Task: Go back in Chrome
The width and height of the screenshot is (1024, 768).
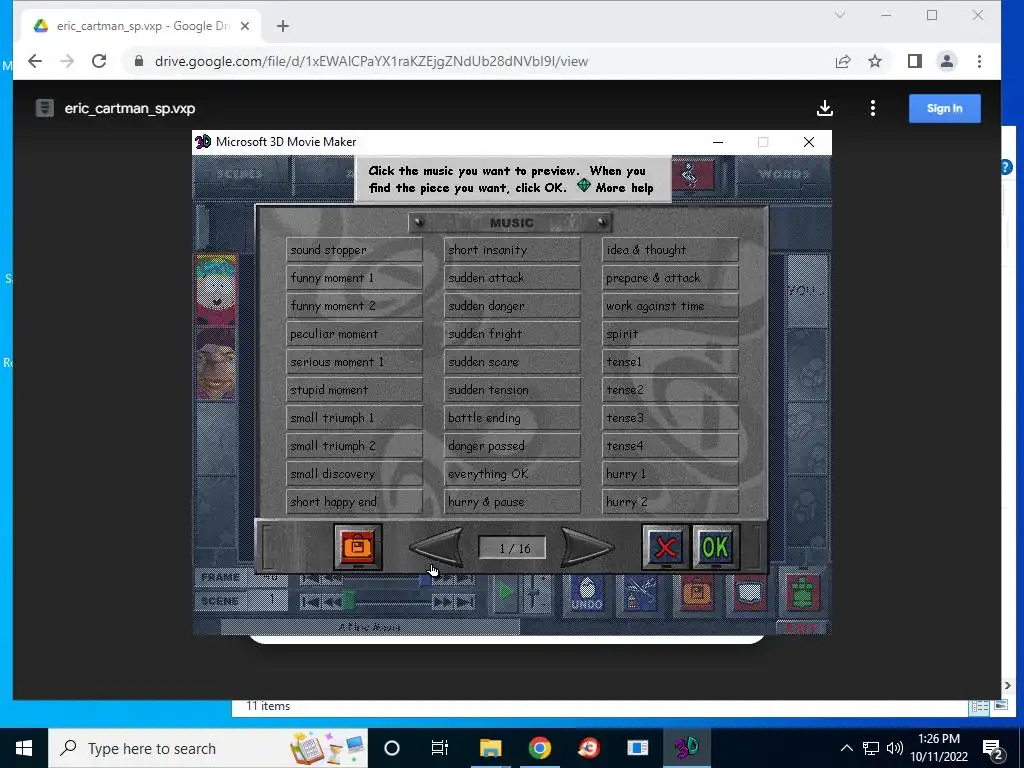Action: [35, 61]
